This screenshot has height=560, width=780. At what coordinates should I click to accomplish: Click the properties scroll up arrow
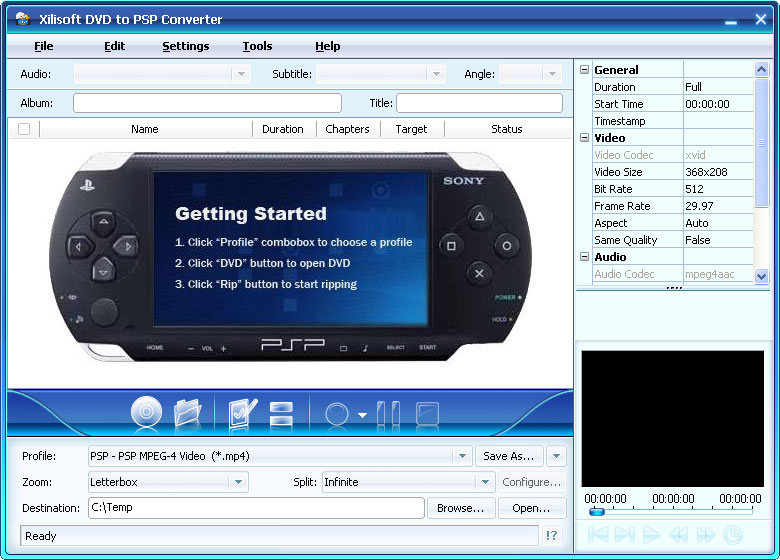coord(762,70)
